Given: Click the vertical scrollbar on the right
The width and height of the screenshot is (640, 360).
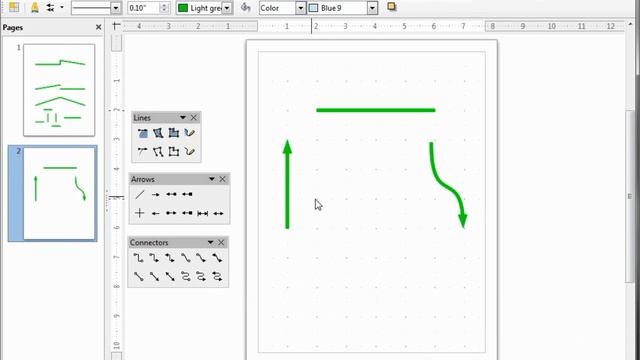Looking at the screenshot, I should (x=631, y=196).
